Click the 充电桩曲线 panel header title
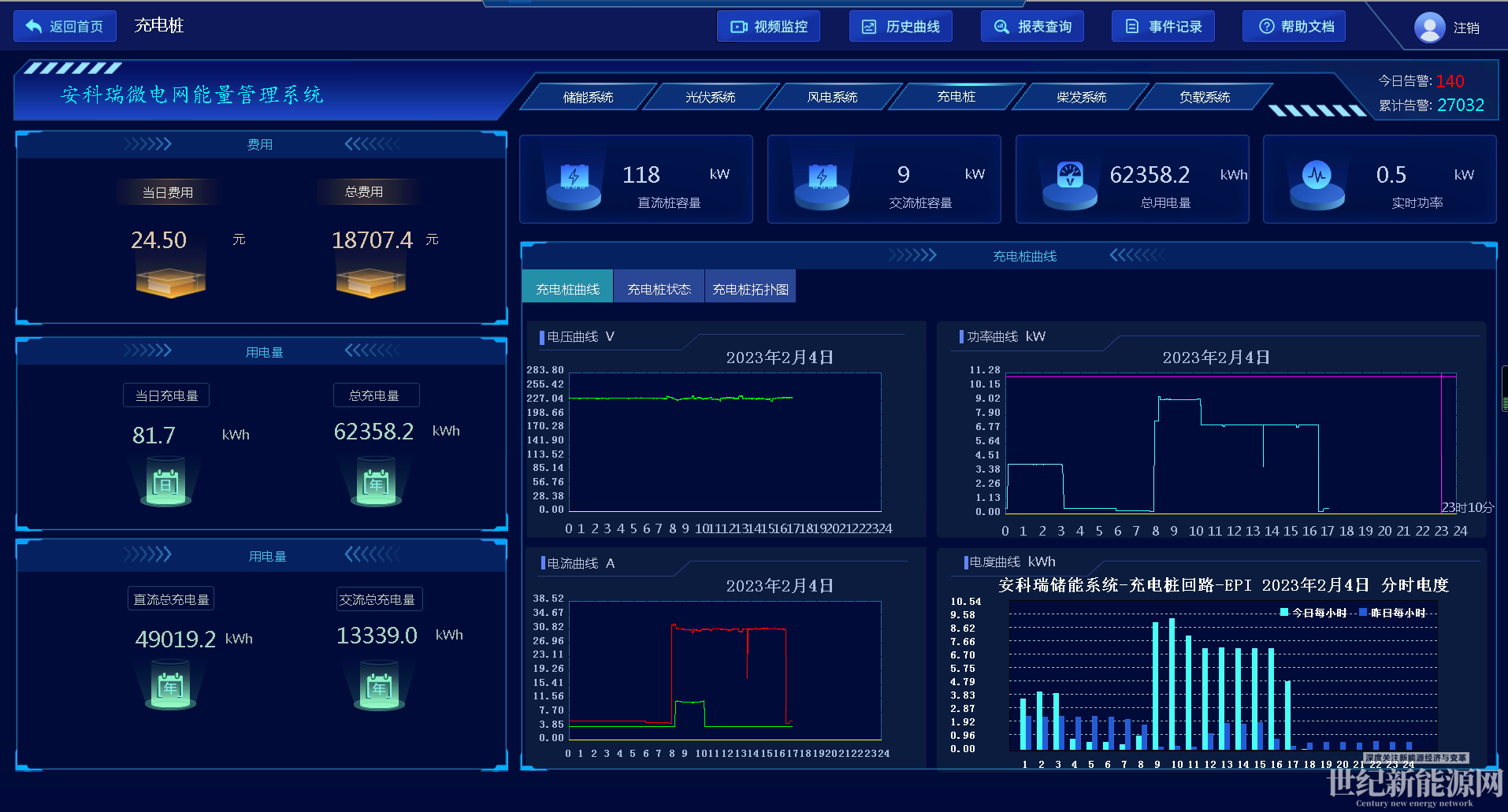The height and width of the screenshot is (812, 1508). [1024, 256]
